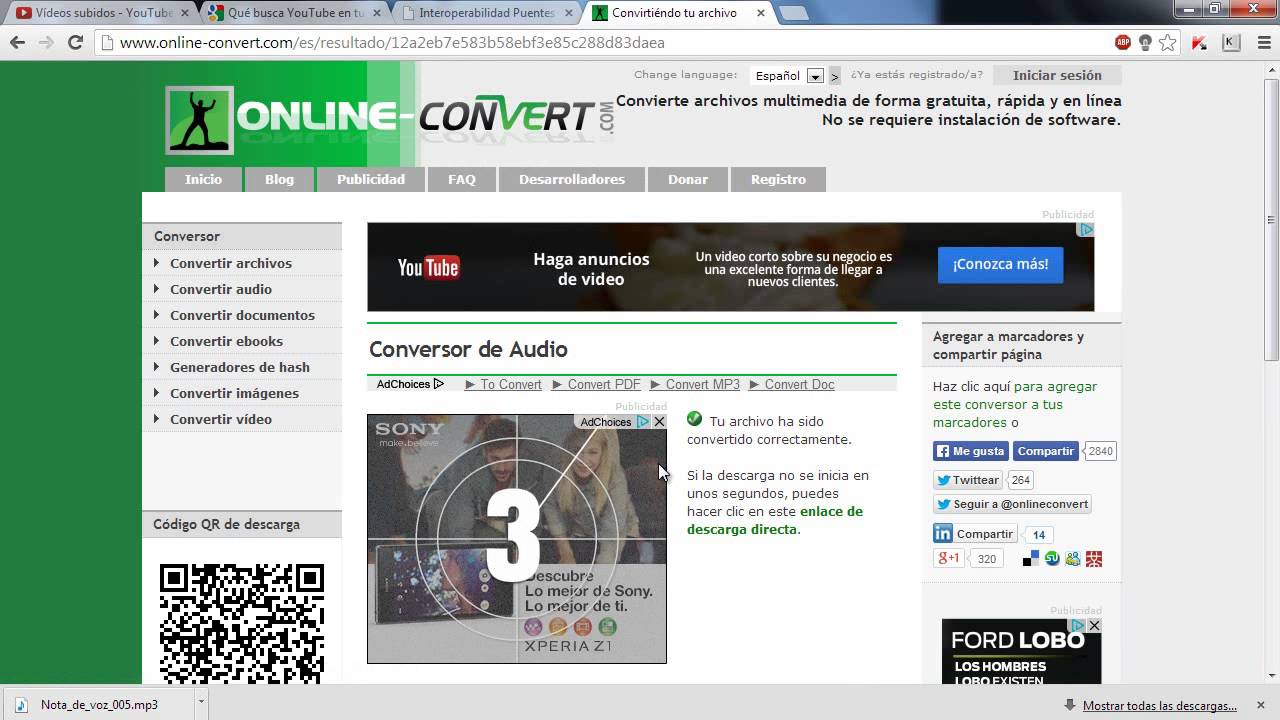The height and width of the screenshot is (720, 1280).
Task: Click the Kaspersky red extension icon
Action: click(1201, 42)
